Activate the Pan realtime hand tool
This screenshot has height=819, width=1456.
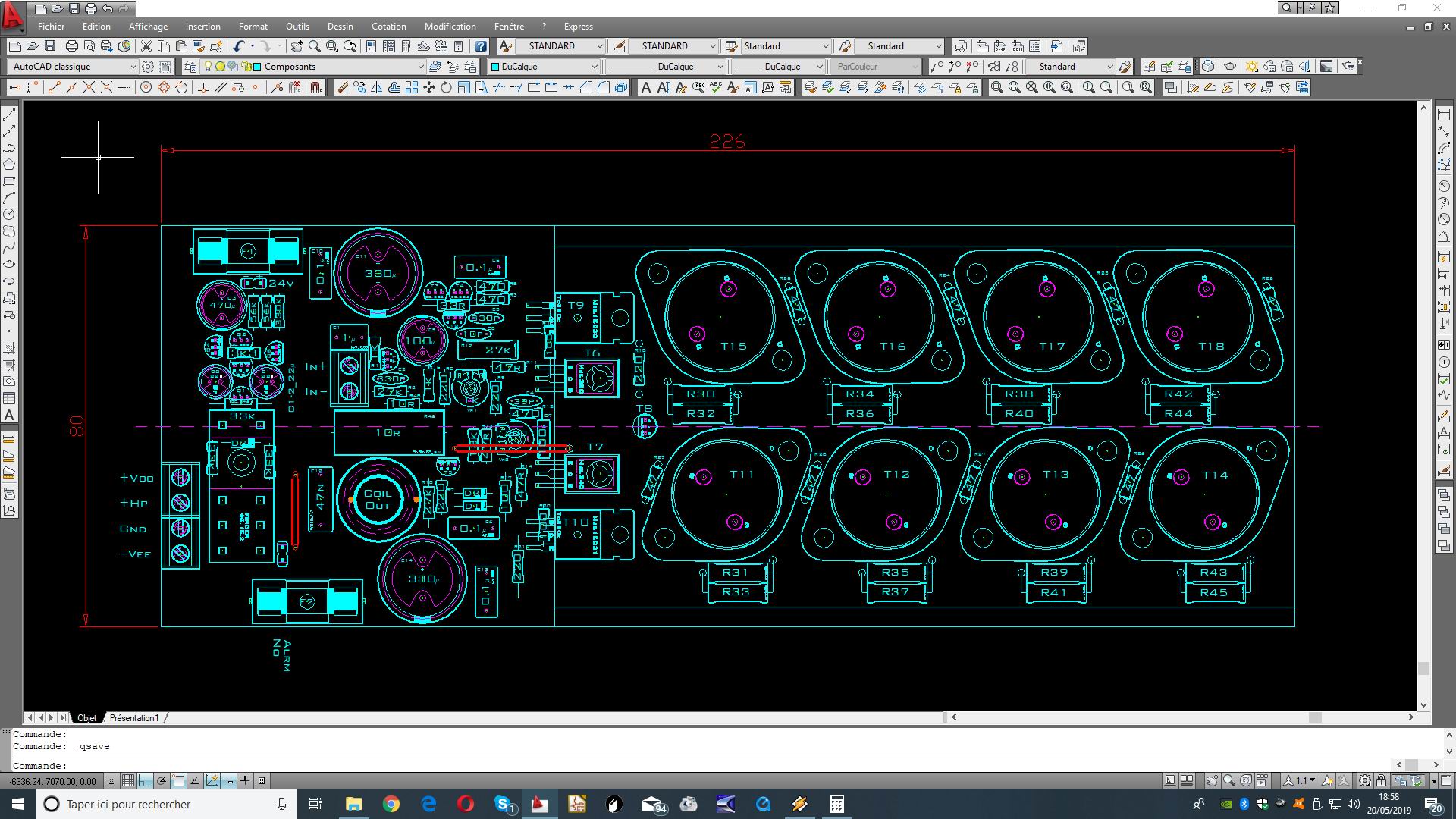click(x=297, y=46)
